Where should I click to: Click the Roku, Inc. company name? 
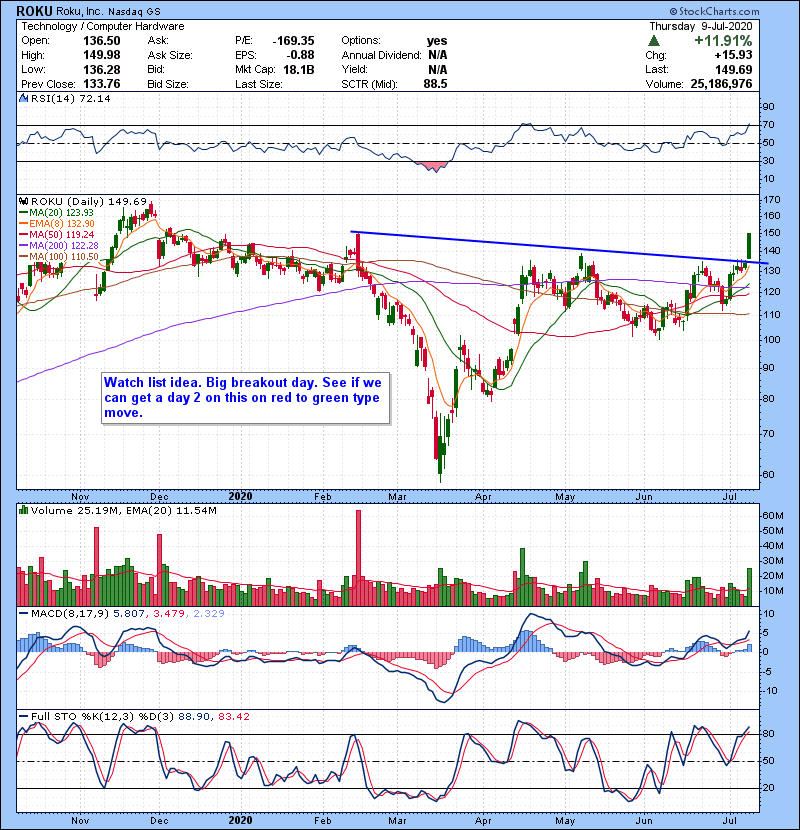79,11
